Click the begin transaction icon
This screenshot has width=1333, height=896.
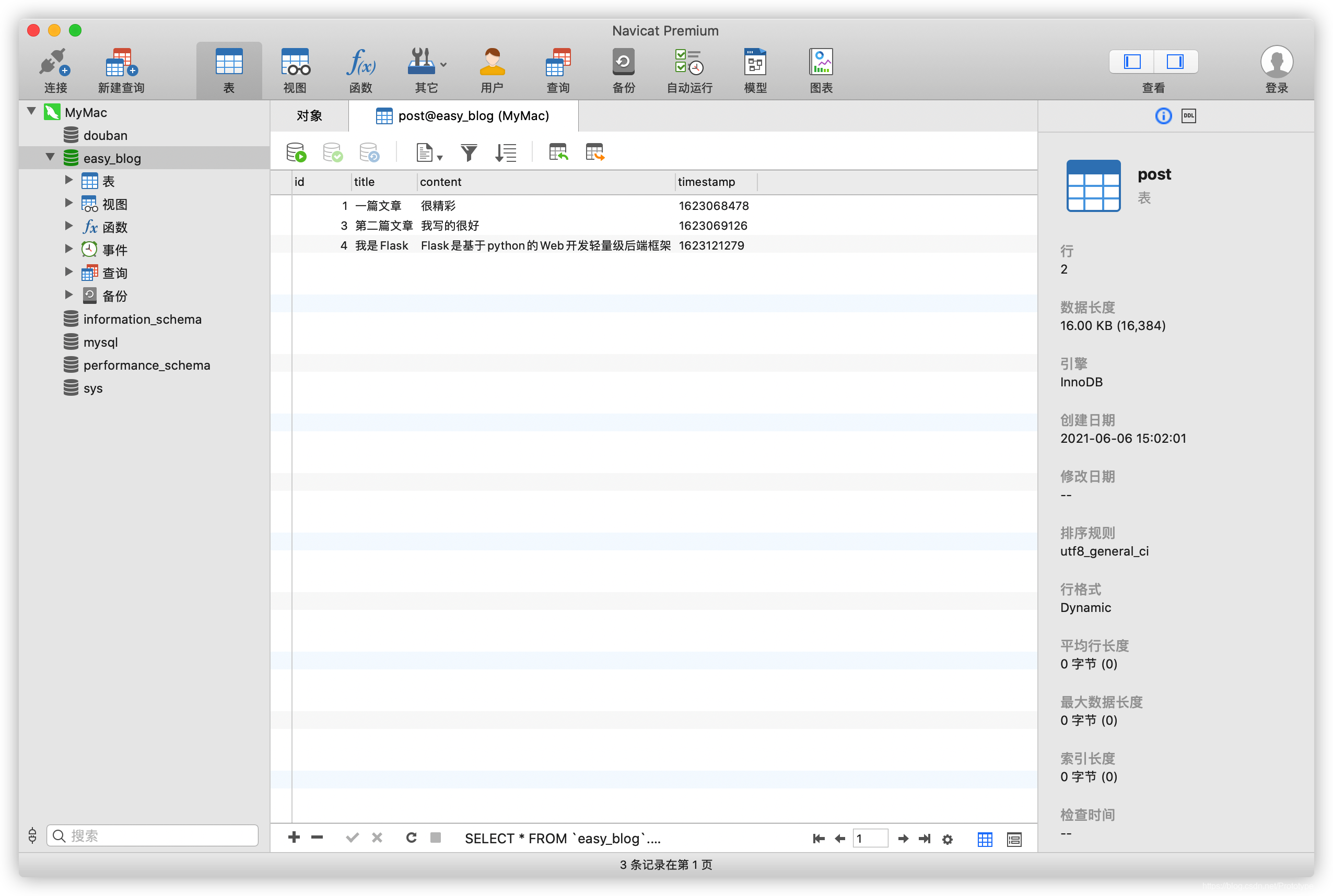coord(296,152)
